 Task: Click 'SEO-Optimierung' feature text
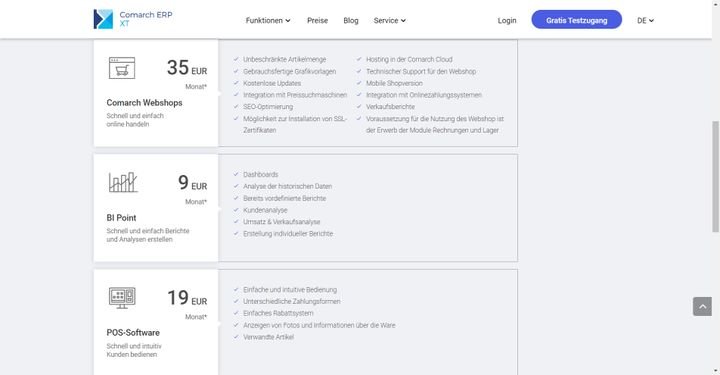tap(268, 107)
